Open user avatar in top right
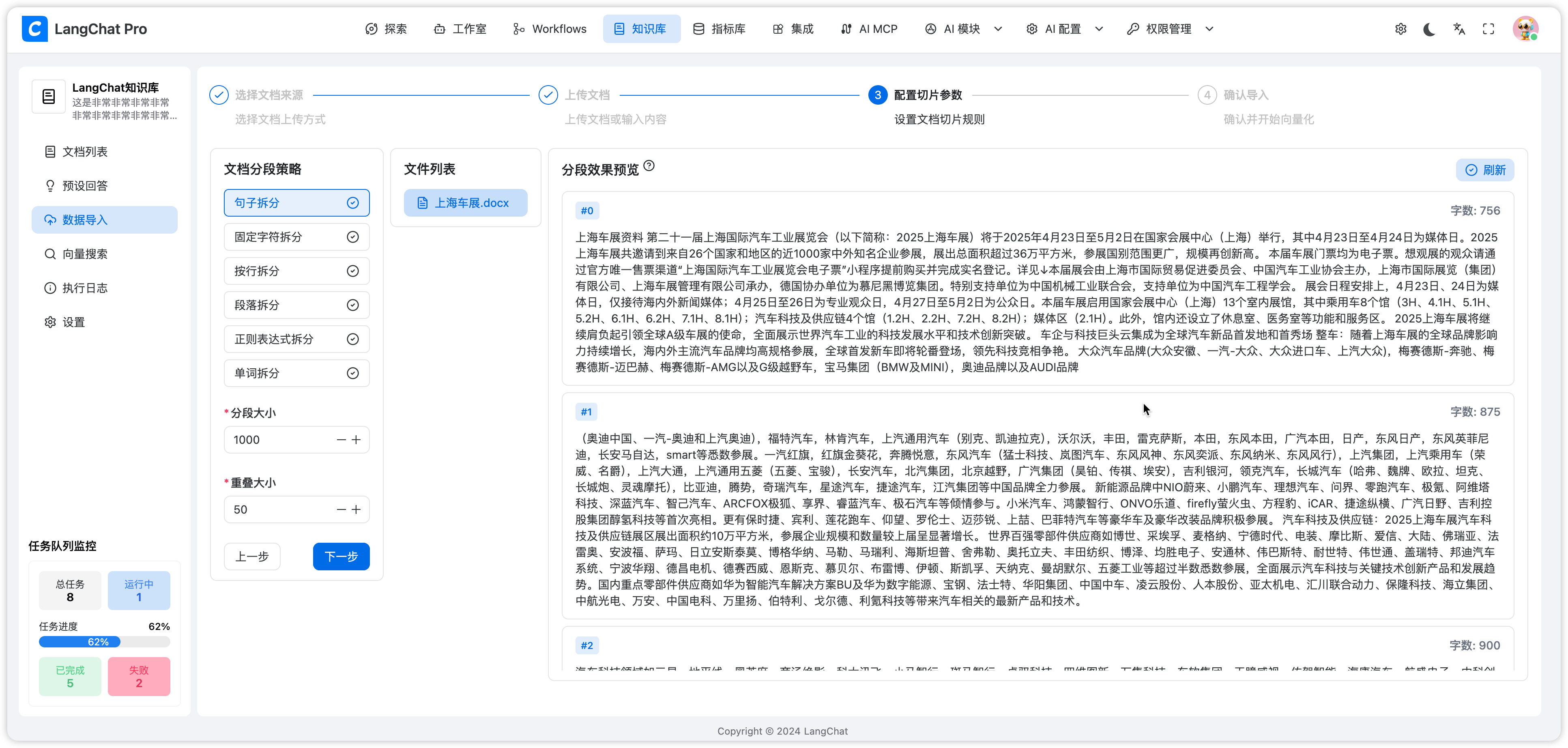This screenshot has height=748, width=1568. (1525, 29)
